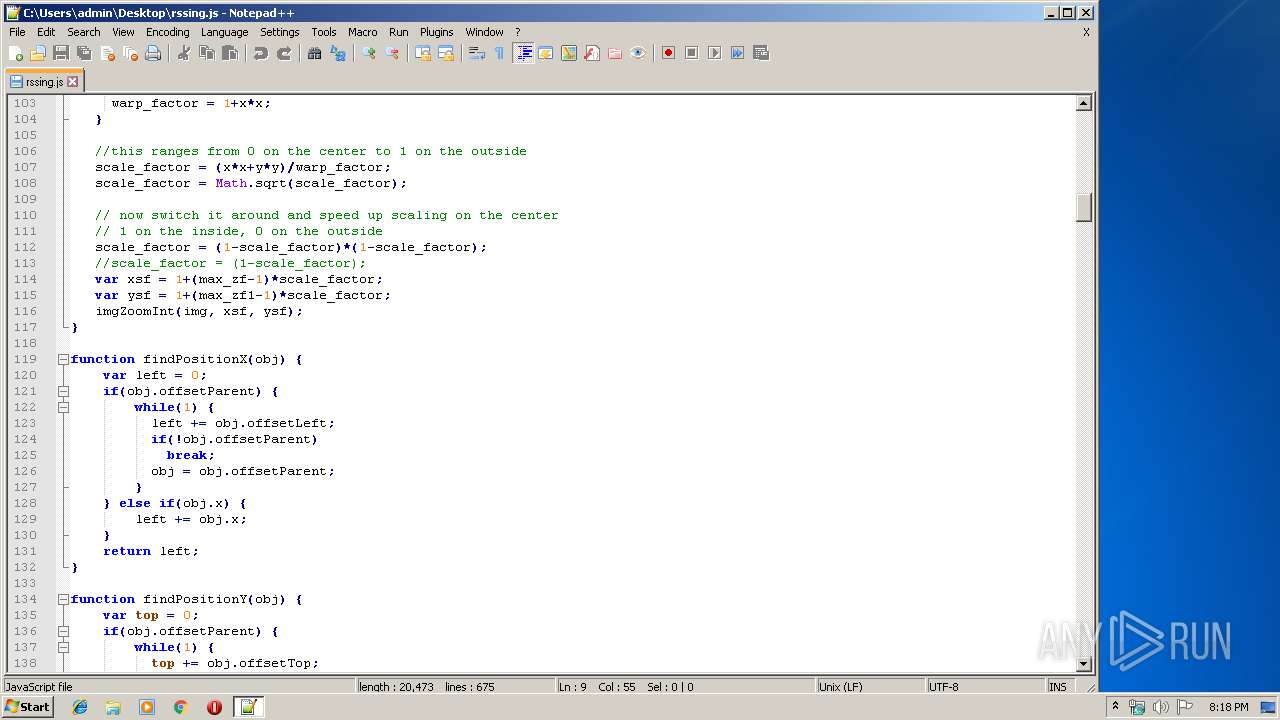Click 'UTF-8' encoding in the status bar
The width and height of the screenshot is (1280, 720).
coord(943,687)
